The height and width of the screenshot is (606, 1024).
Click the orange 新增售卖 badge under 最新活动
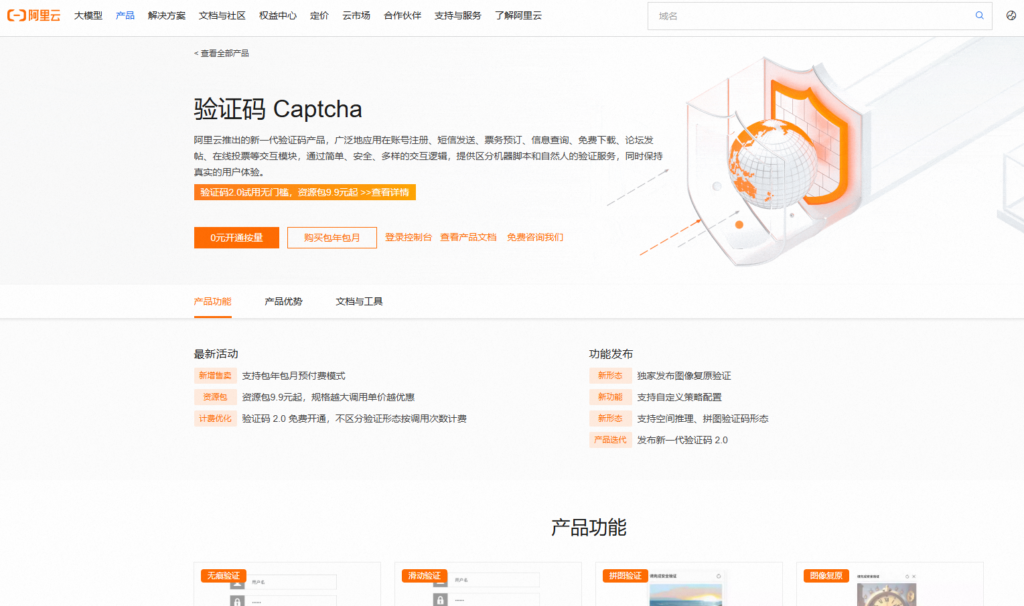214,375
